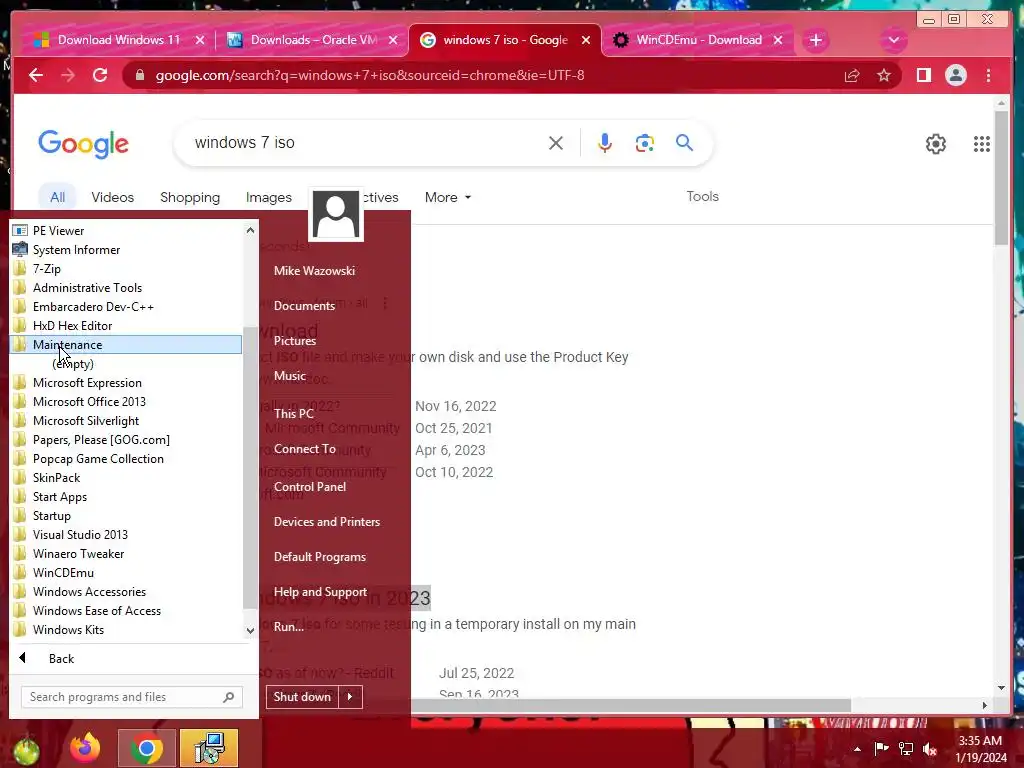
Task: Search by image with Google Lens
Action: pos(645,143)
